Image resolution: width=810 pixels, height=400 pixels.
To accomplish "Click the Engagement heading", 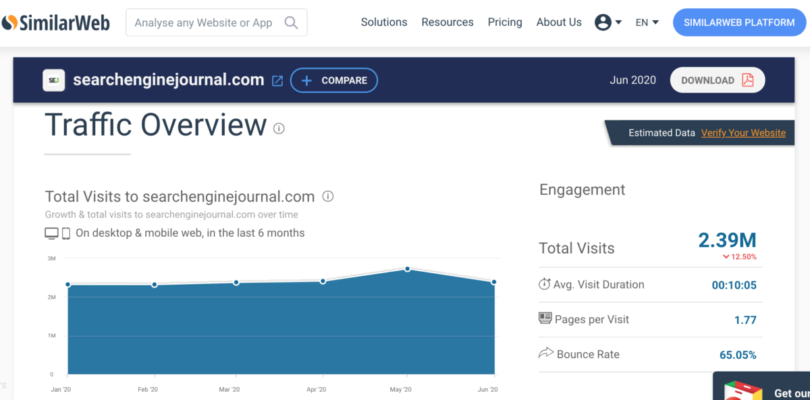I will pyautogui.click(x=582, y=190).
